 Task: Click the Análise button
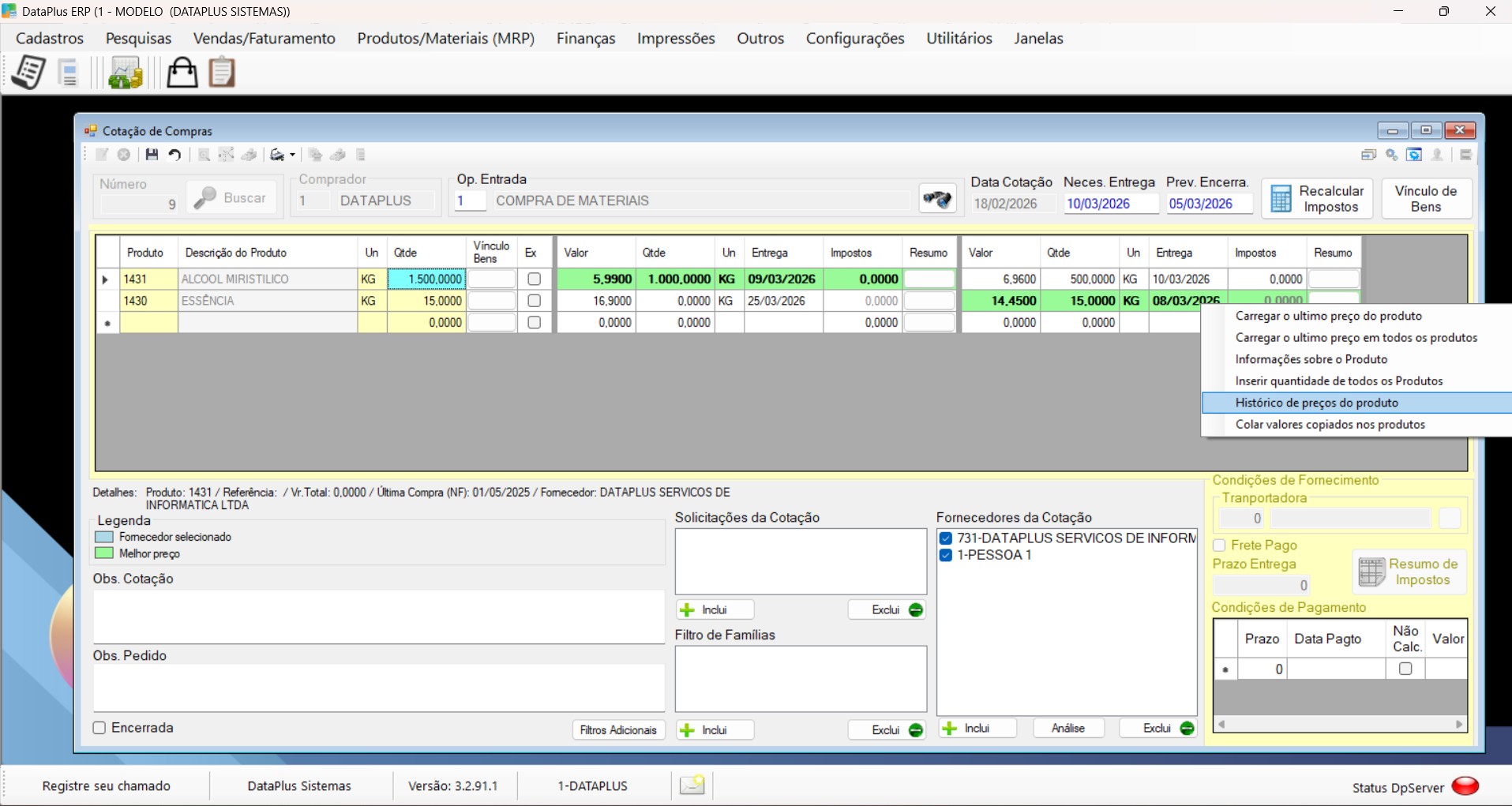click(x=1068, y=728)
